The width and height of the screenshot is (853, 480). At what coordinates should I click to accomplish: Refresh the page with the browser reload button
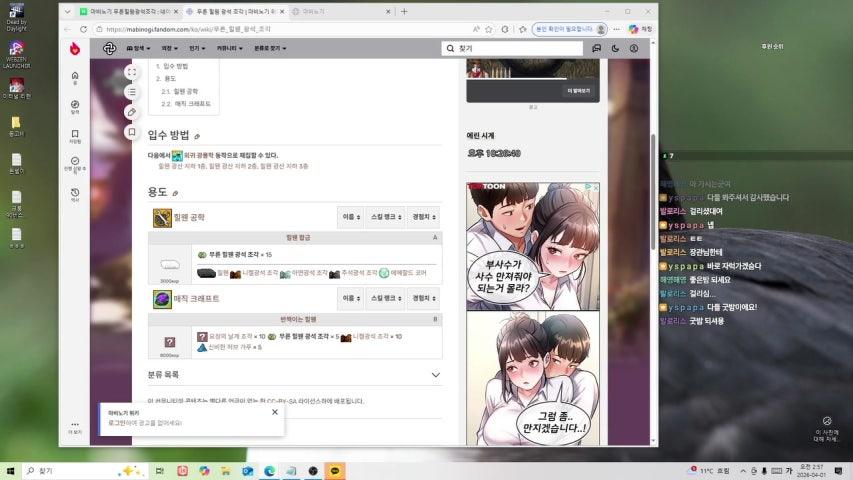83,29
